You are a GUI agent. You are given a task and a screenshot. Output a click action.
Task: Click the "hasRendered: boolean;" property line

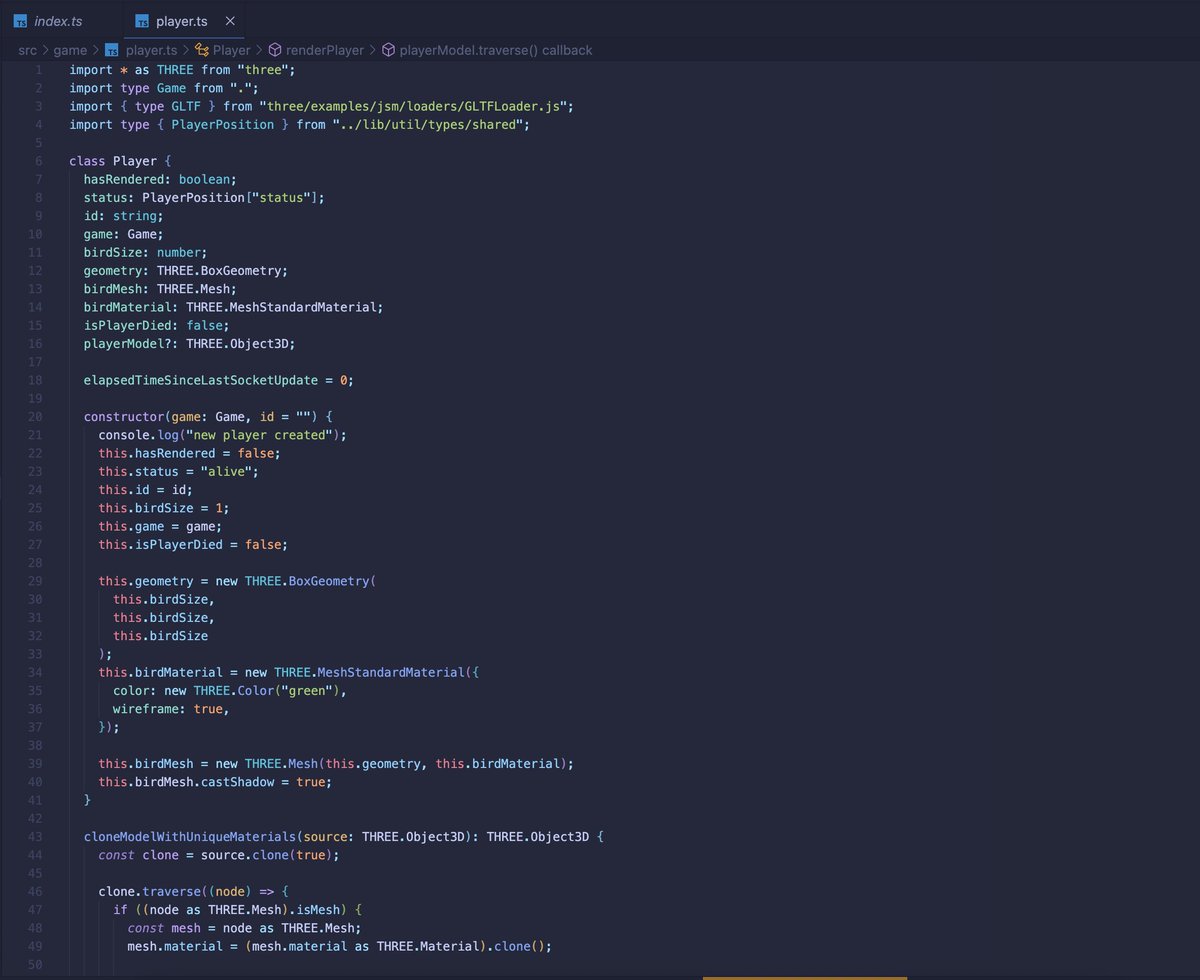[x=160, y=179]
